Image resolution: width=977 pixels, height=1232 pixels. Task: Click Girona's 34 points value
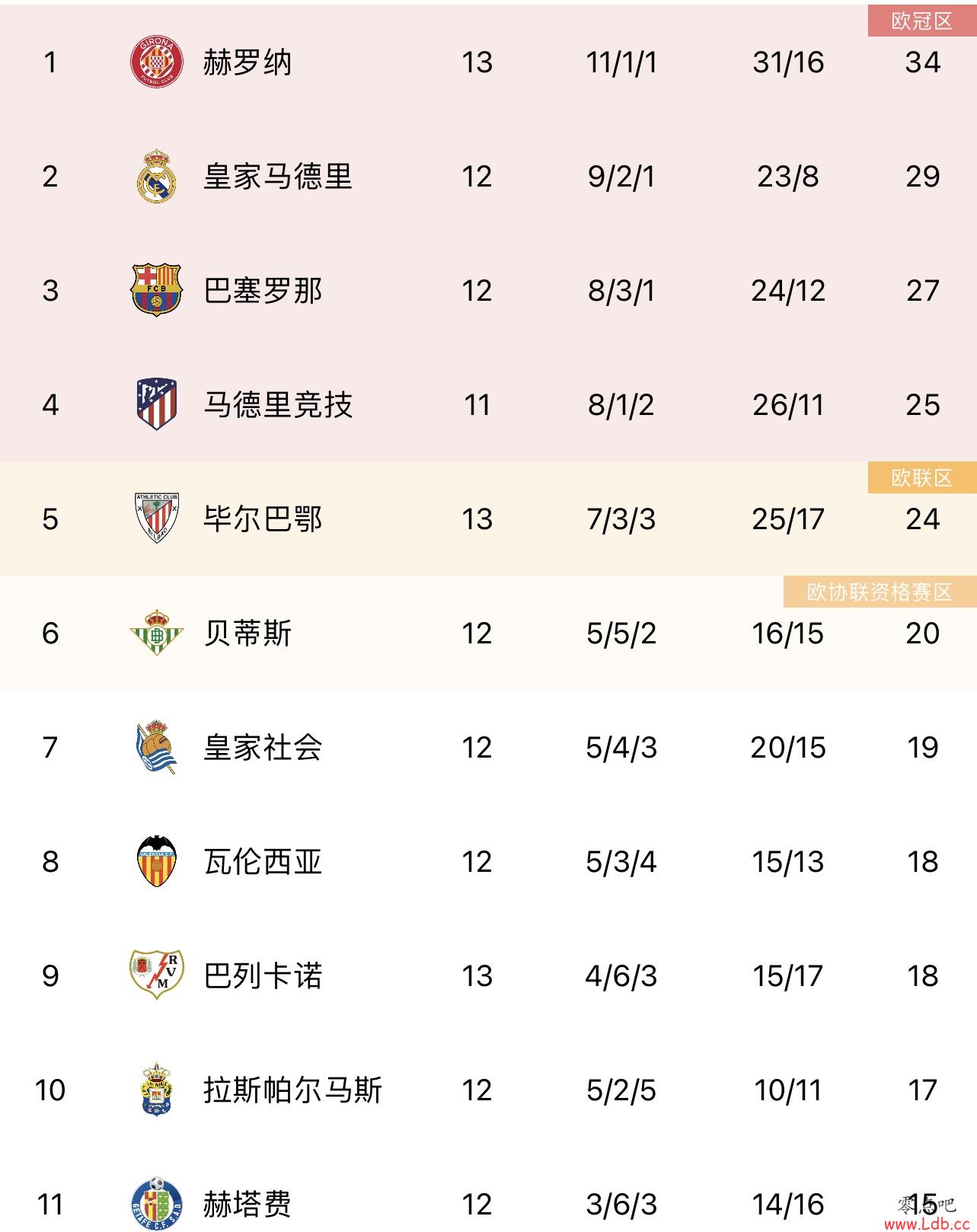pos(922,62)
